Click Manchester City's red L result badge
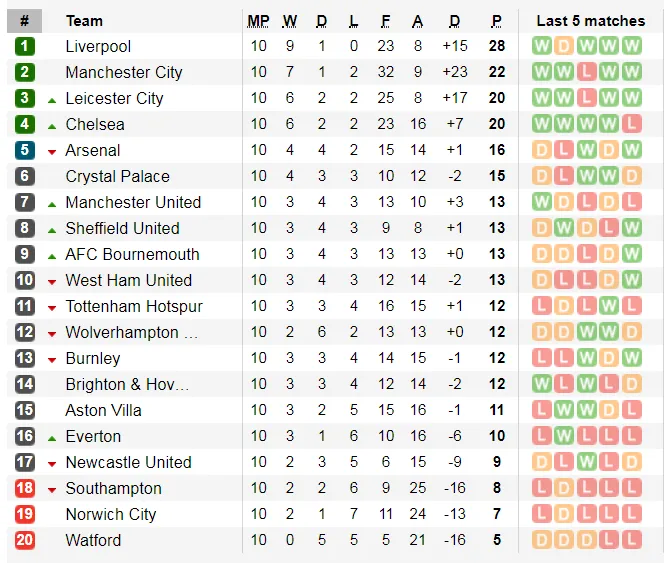 point(586,72)
